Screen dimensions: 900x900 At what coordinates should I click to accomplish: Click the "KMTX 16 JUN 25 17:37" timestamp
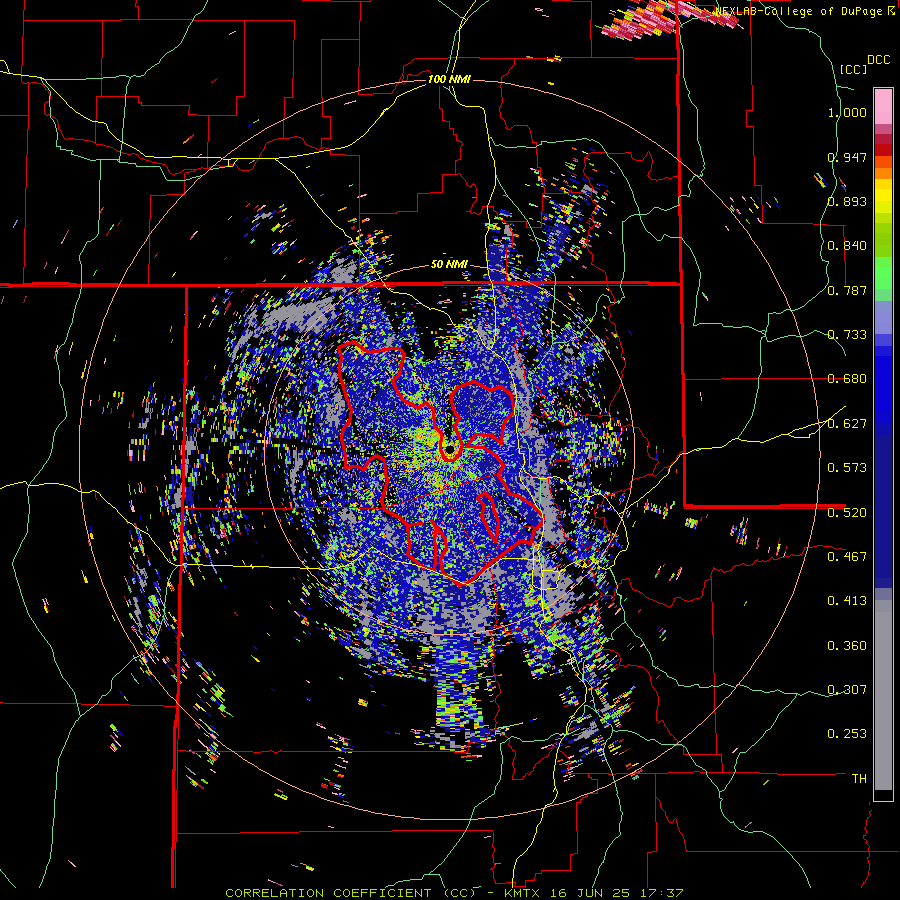(593, 893)
